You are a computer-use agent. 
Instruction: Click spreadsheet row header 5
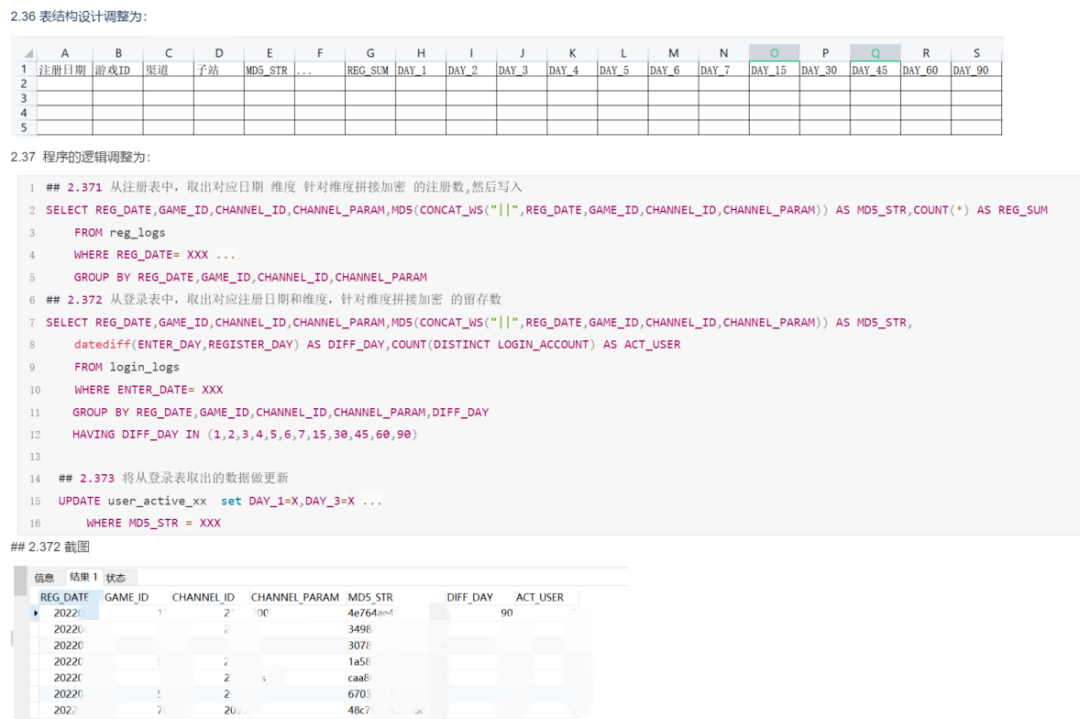(x=24, y=127)
